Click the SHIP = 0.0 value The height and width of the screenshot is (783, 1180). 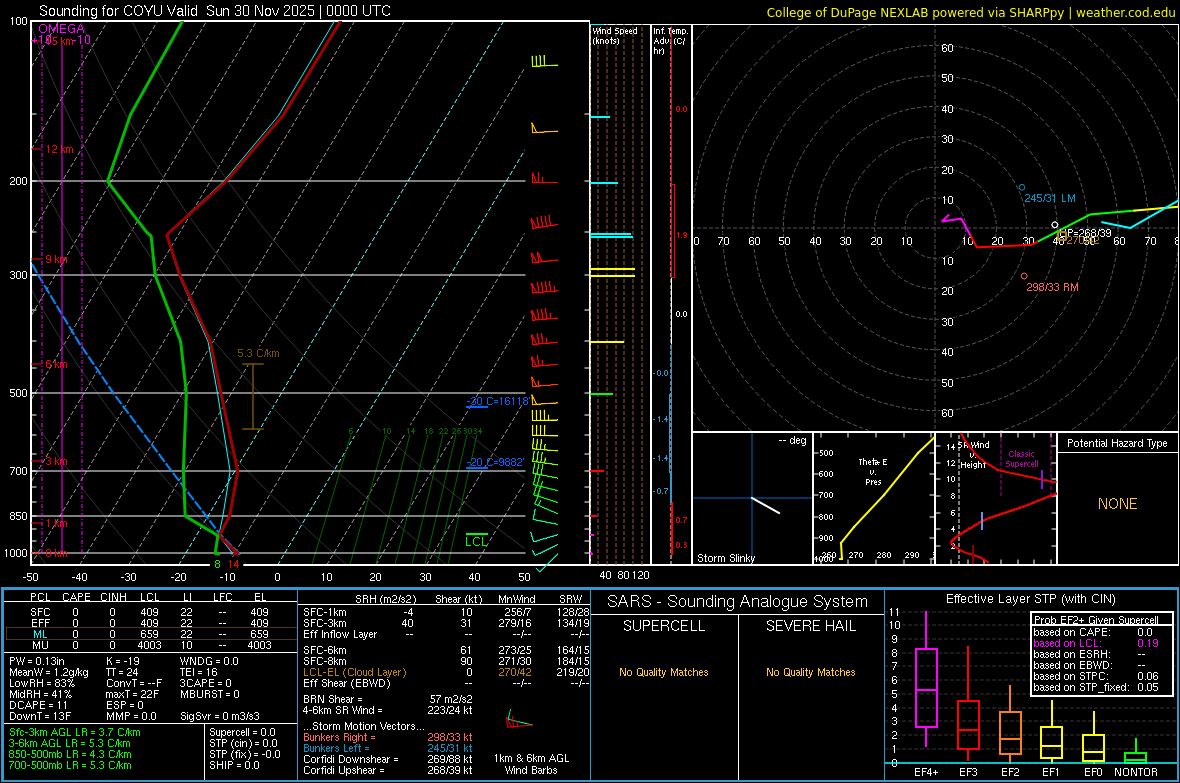[234, 765]
